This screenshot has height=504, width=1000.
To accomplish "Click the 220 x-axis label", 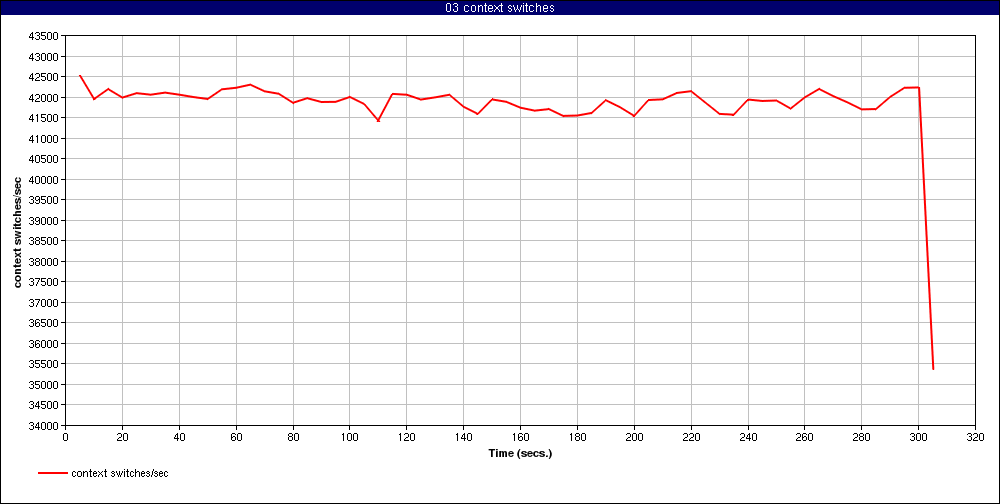I will 691,438.
